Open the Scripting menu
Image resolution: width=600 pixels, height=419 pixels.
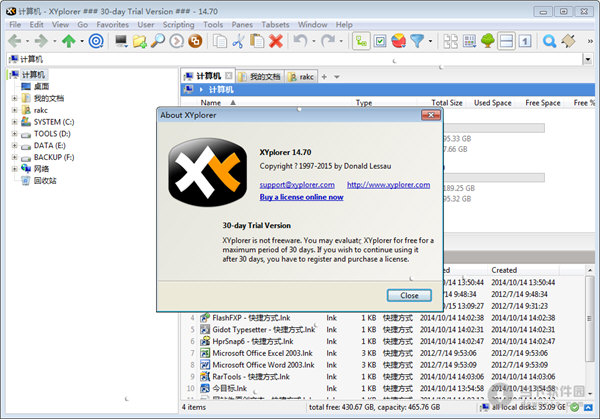[178, 25]
